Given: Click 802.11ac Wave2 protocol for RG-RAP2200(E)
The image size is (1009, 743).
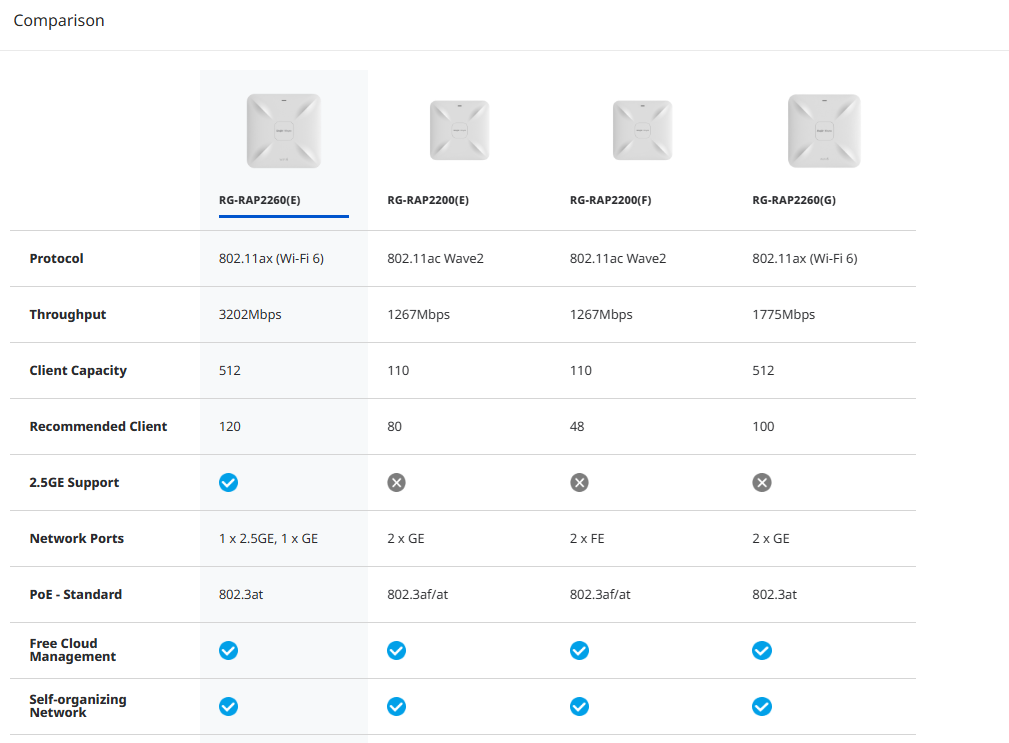Looking at the screenshot, I should [435, 259].
